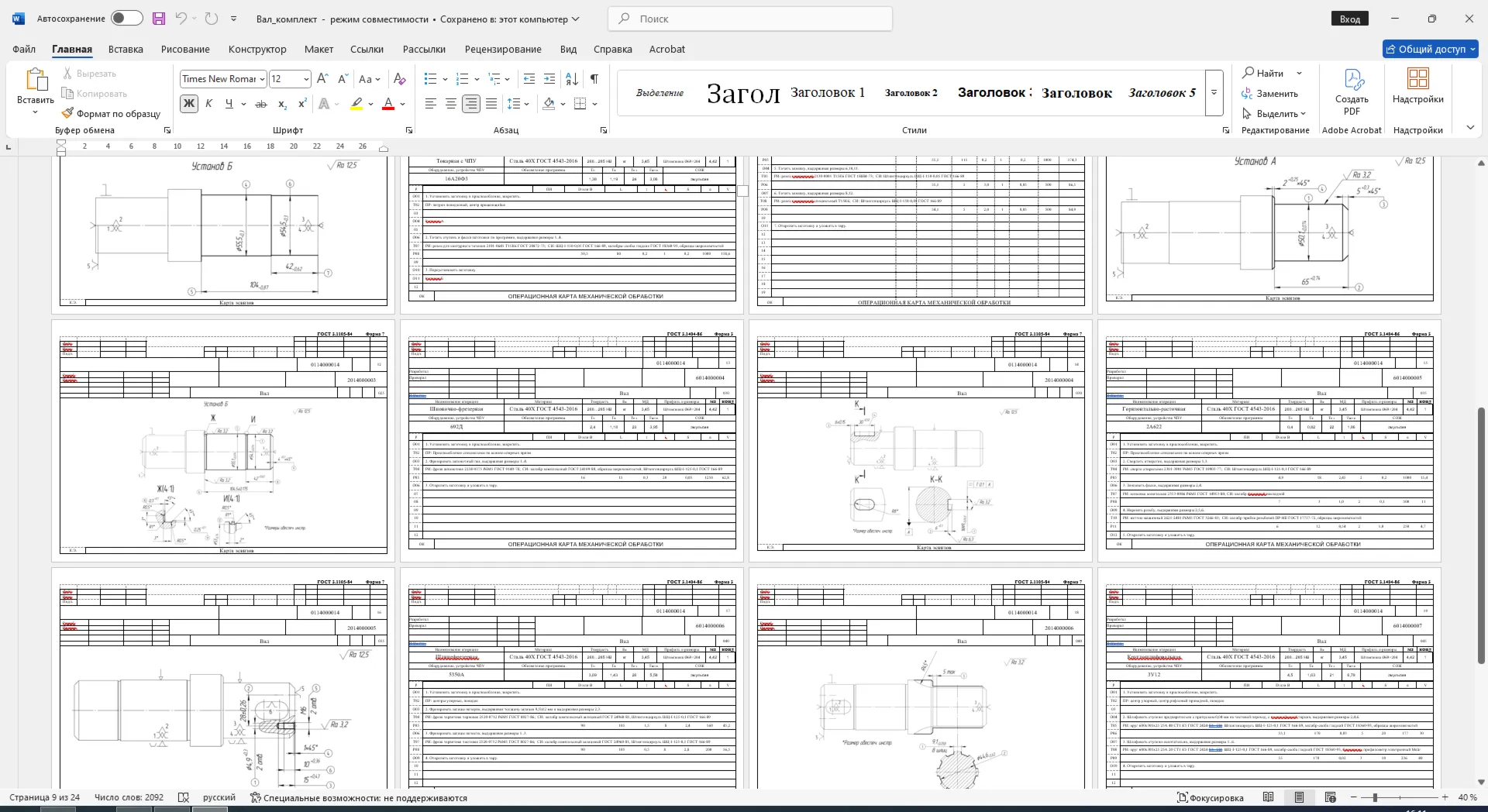Expand the Styles gallery more arrow
Screen dimensions: 1488x812
click(1214, 92)
